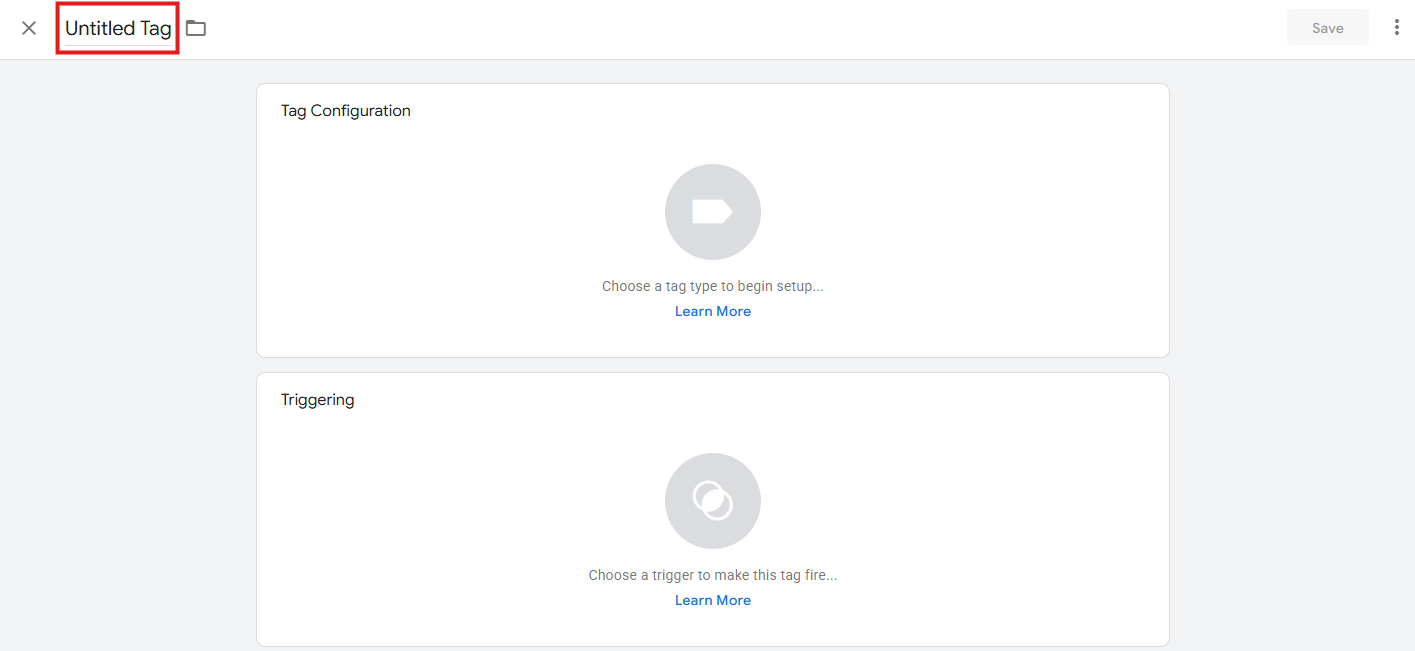Click 'Choose a tag type to begin setup...' text
1415x651 pixels.
point(713,286)
